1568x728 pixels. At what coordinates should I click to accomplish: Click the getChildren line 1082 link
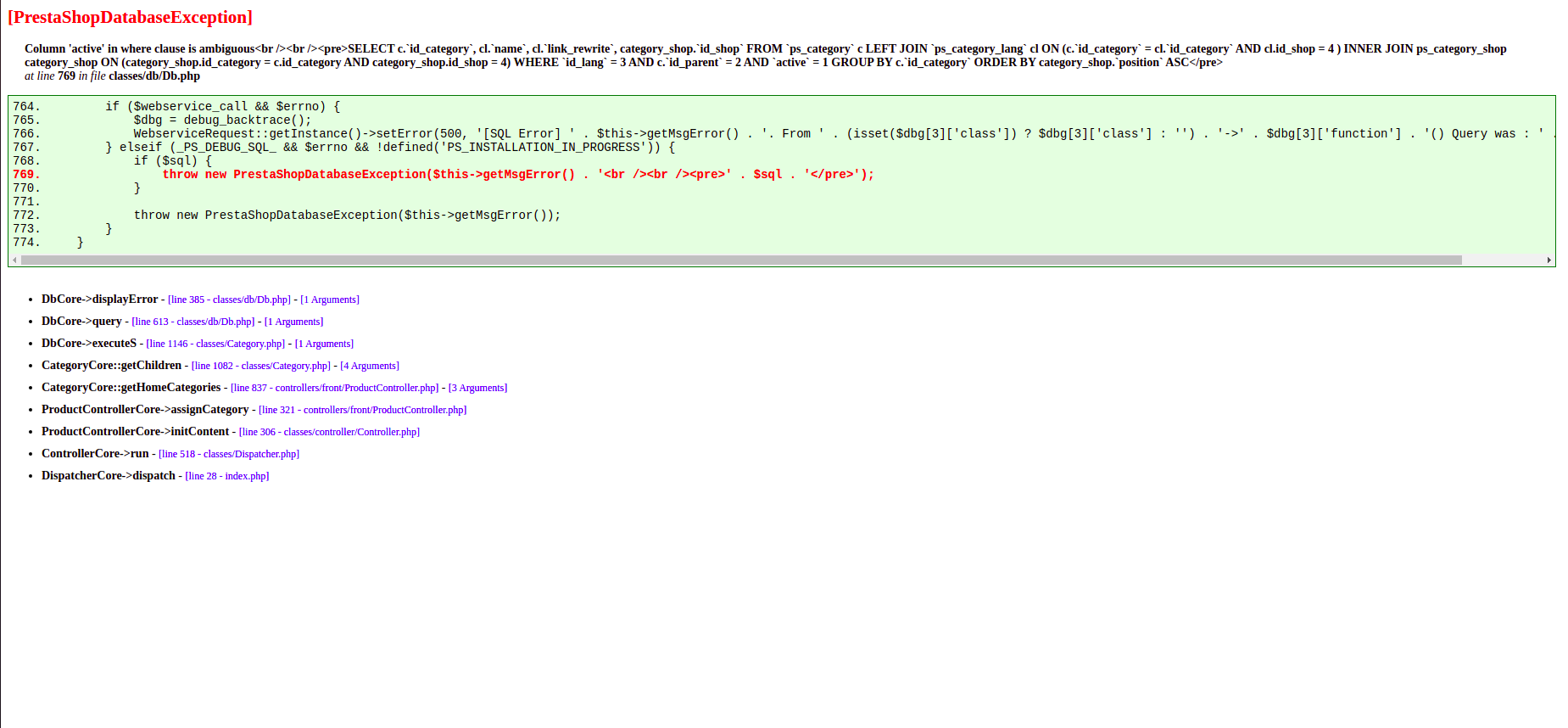point(261,366)
